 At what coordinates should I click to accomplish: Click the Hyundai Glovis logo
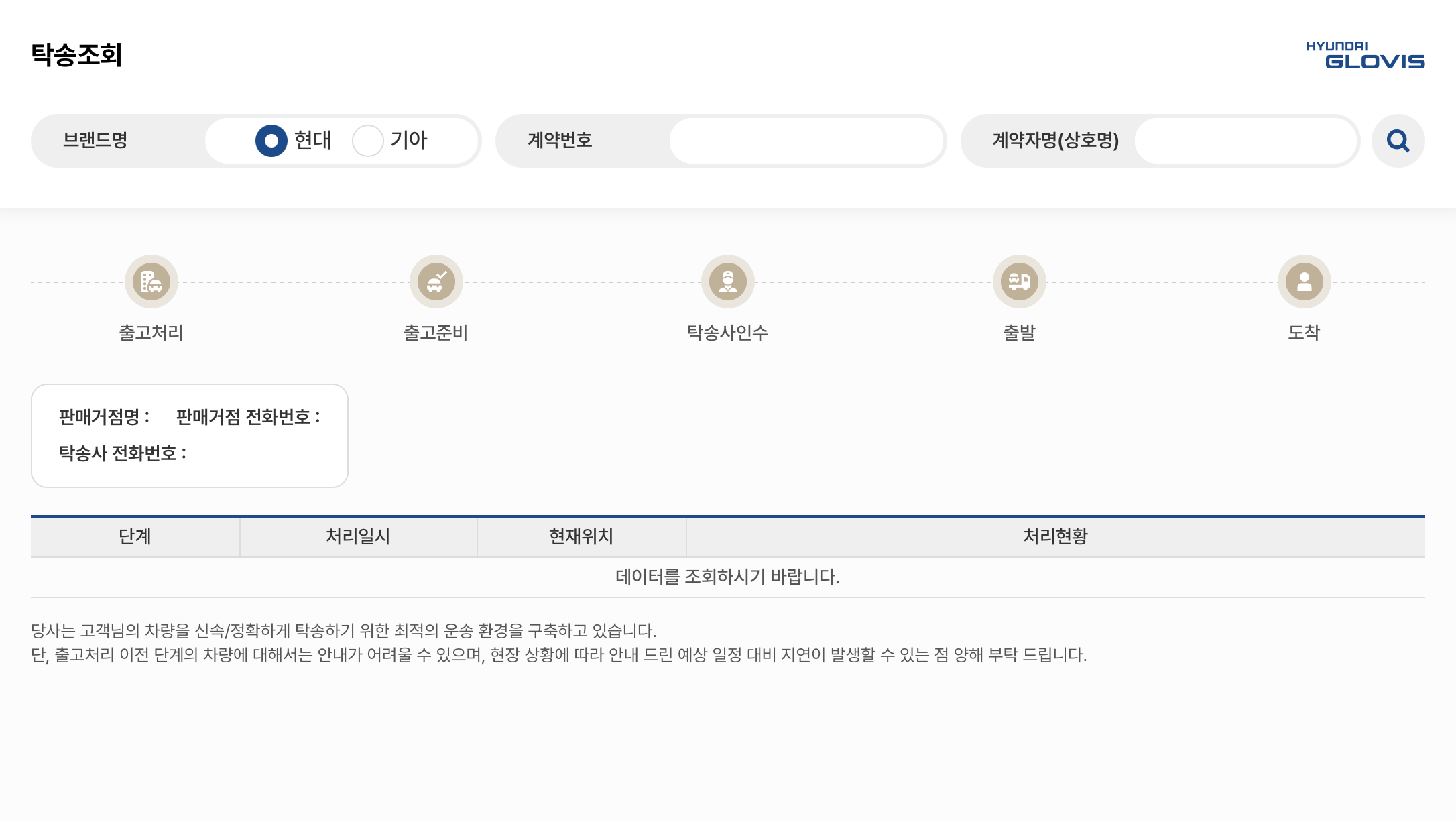(x=1365, y=55)
